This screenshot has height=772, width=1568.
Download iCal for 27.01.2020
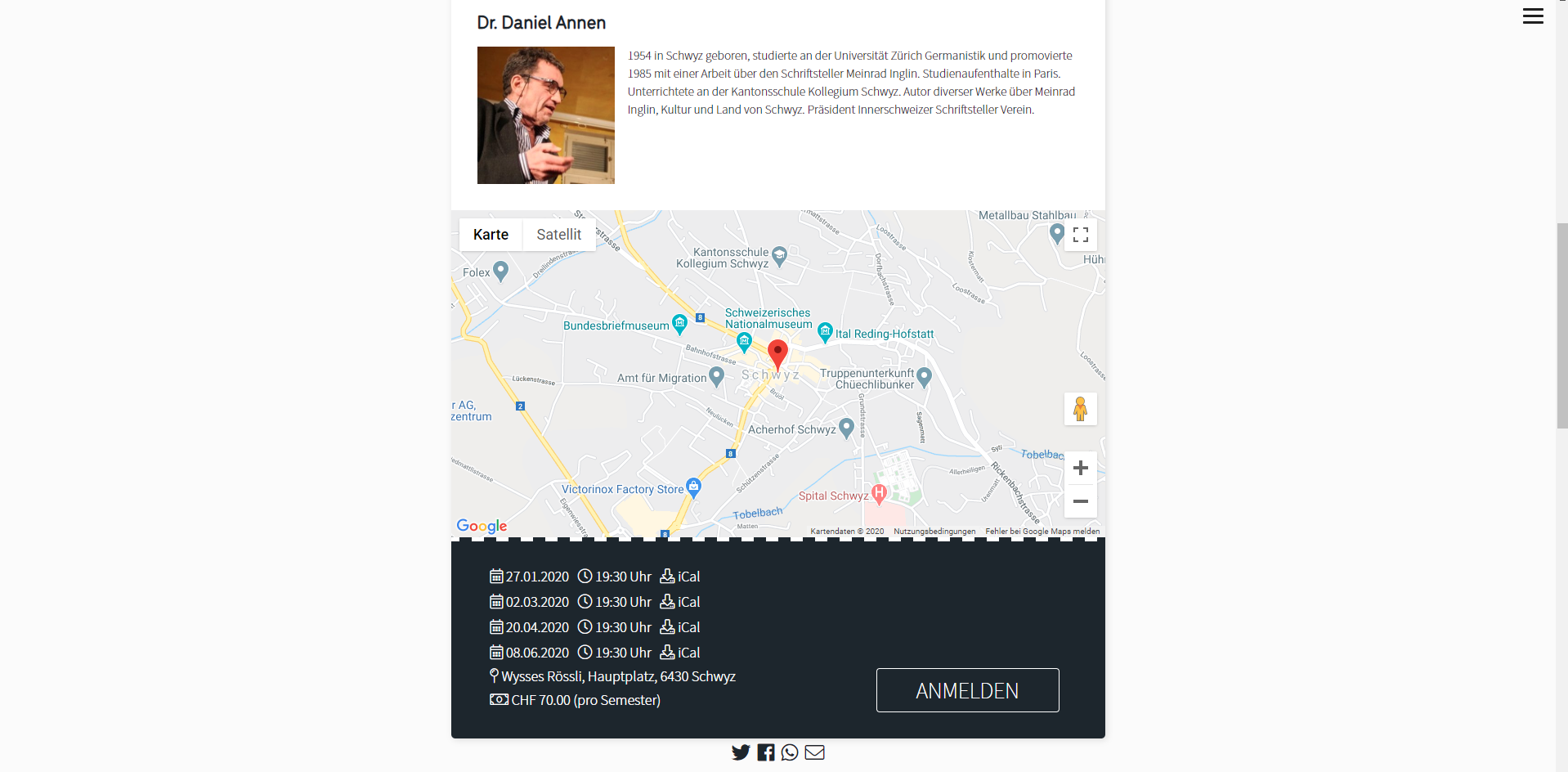pyautogui.click(x=680, y=577)
